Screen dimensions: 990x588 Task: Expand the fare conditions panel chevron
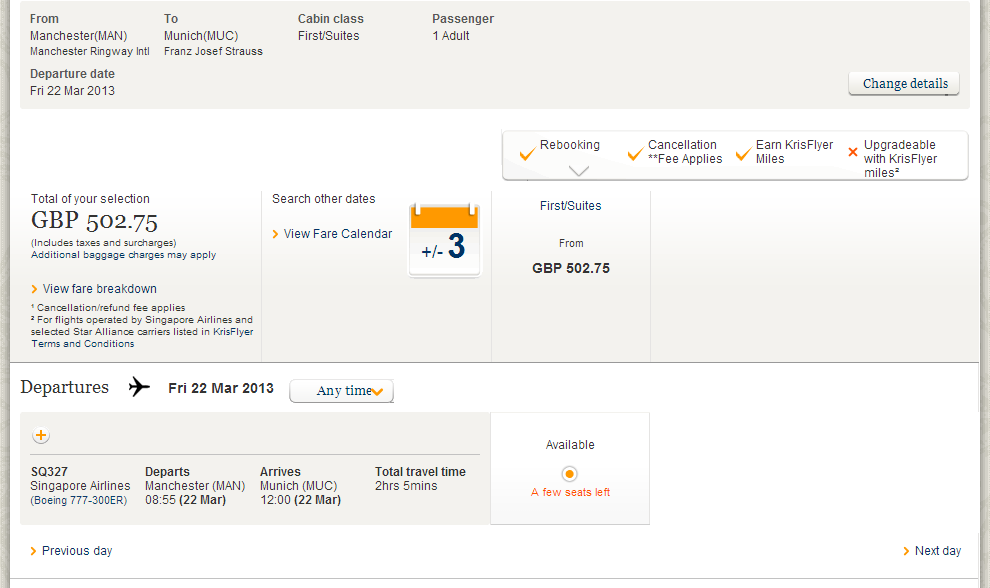[x=579, y=170]
